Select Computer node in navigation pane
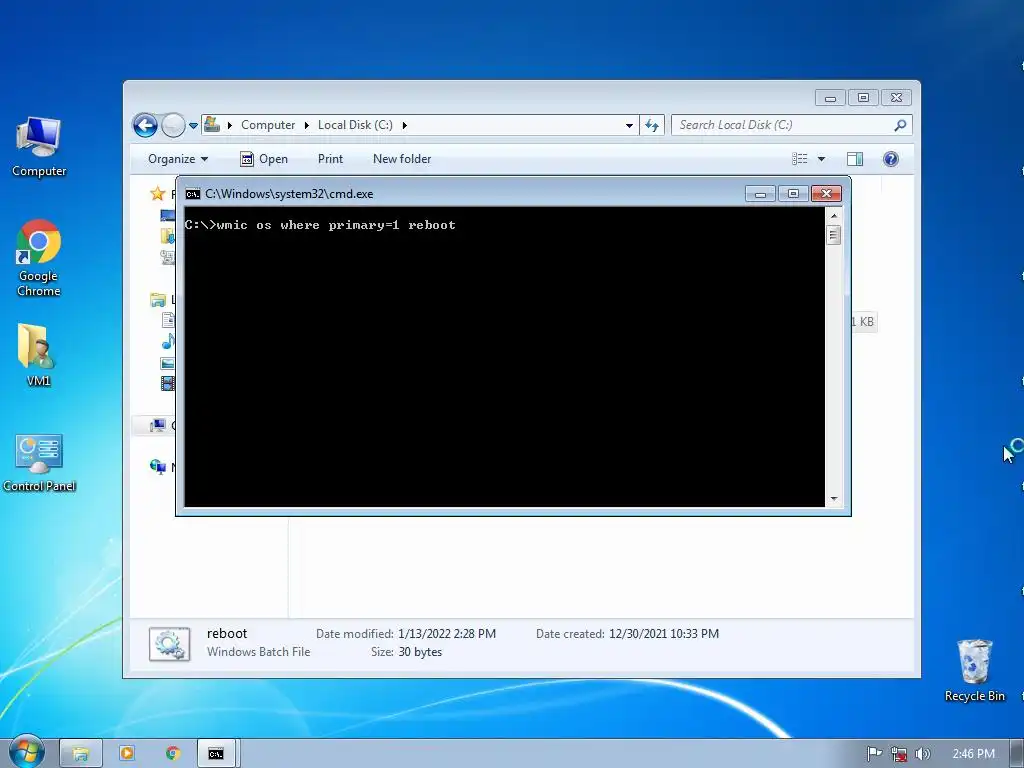Viewport: 1024px width, 768px height. click(x=158, y=426)
